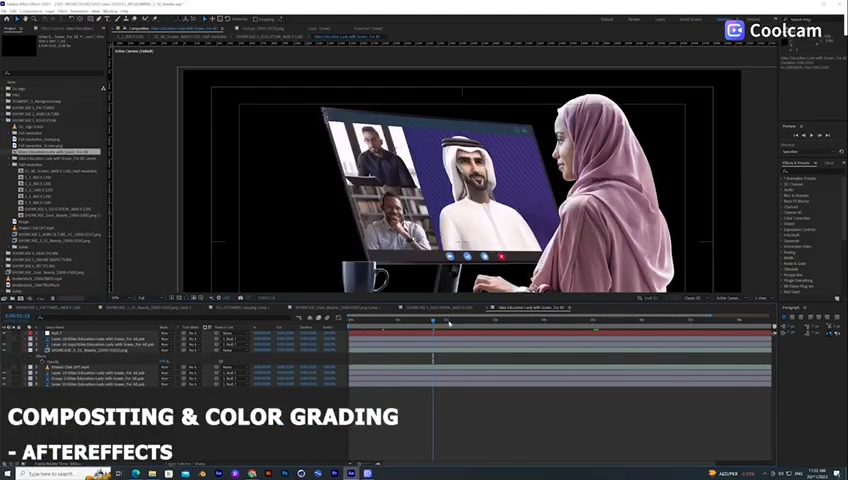The width and height of the screenshot is (848, 480).
Task: Select the Clone Stamp tool
Action: point(126,19)
